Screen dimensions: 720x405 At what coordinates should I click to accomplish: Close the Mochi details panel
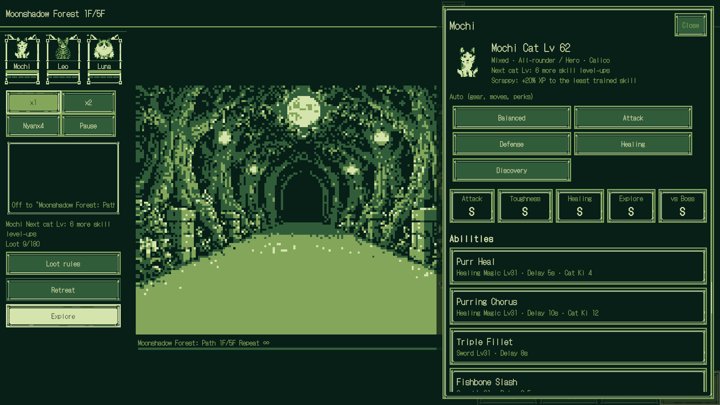coord(690,25)
